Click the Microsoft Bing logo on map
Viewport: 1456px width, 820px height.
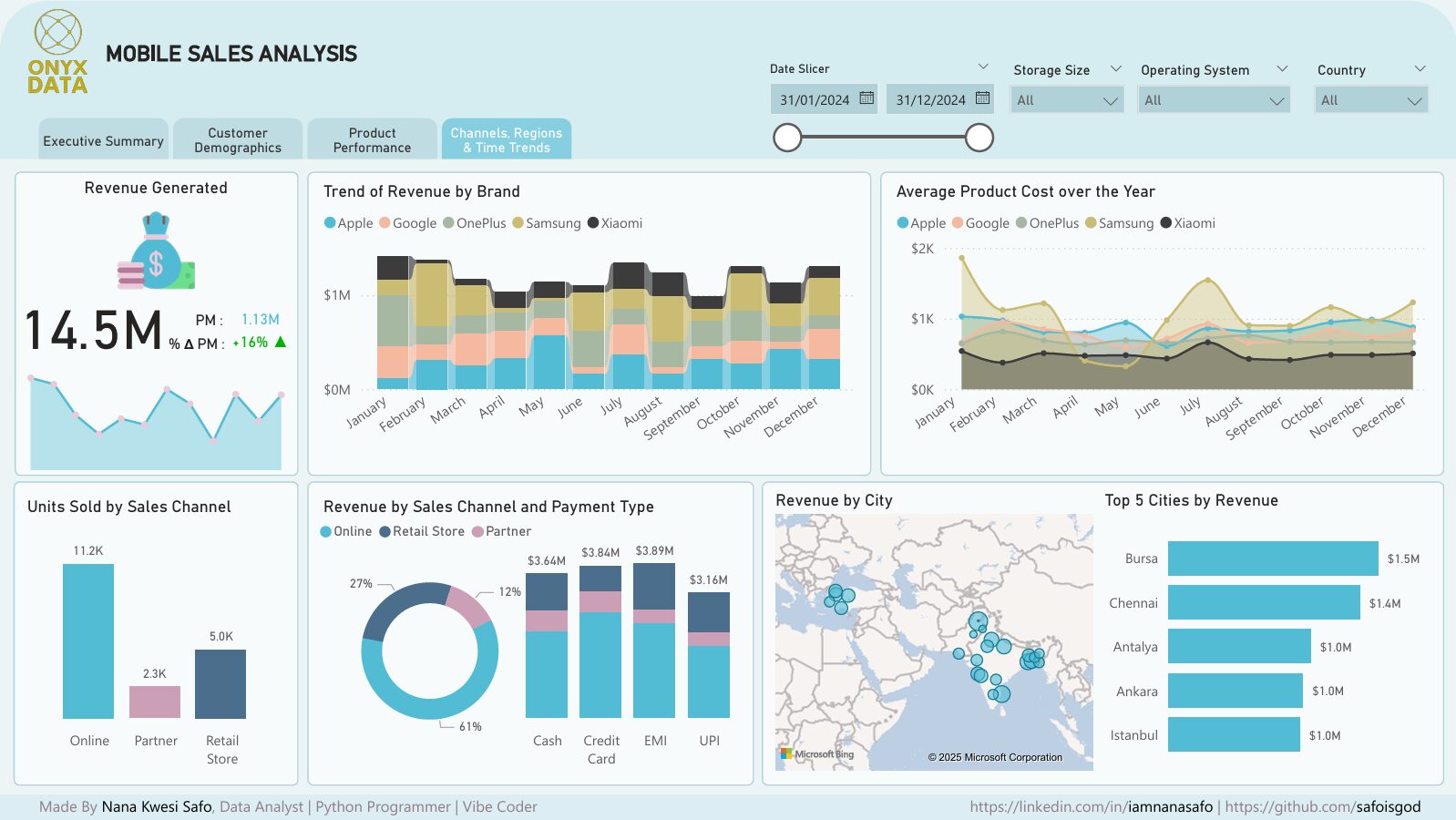[817, 754]
